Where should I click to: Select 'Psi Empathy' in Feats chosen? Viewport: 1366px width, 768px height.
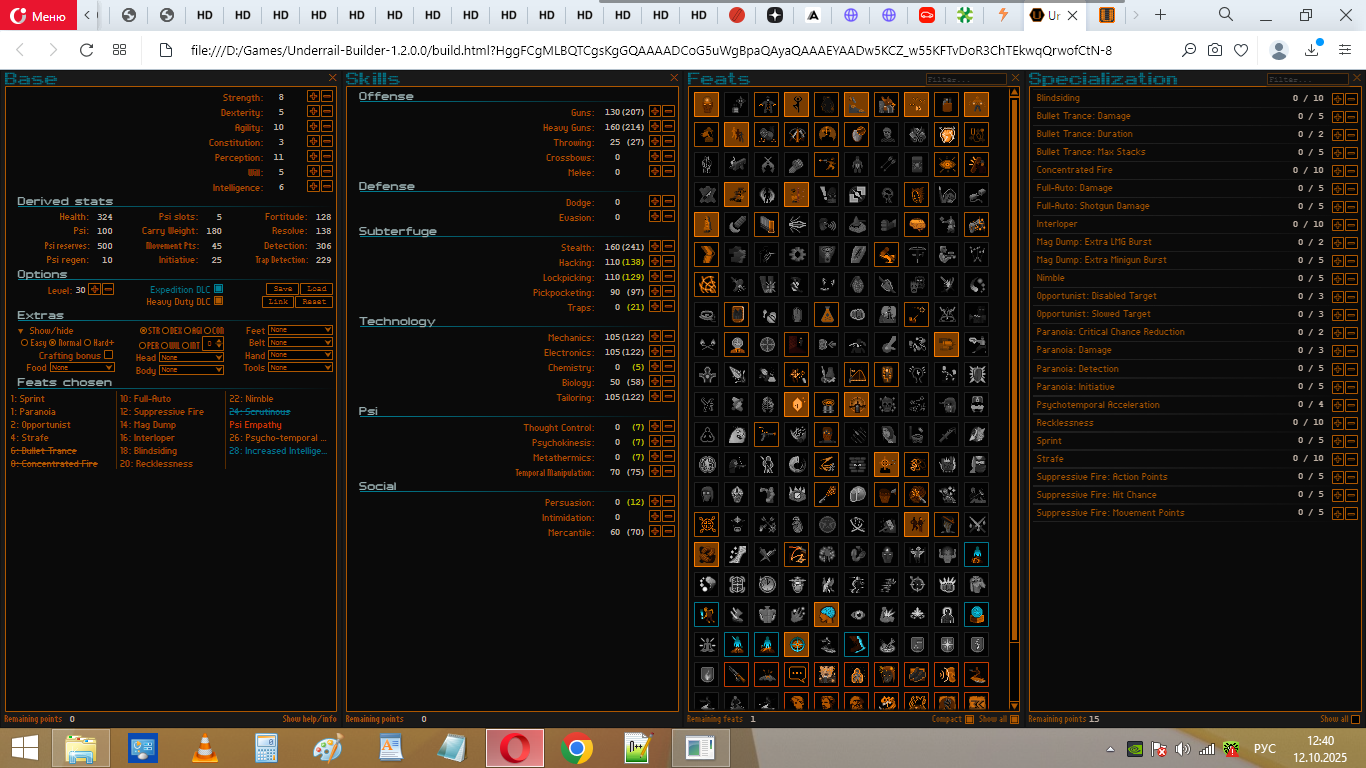tap(256, 425)
